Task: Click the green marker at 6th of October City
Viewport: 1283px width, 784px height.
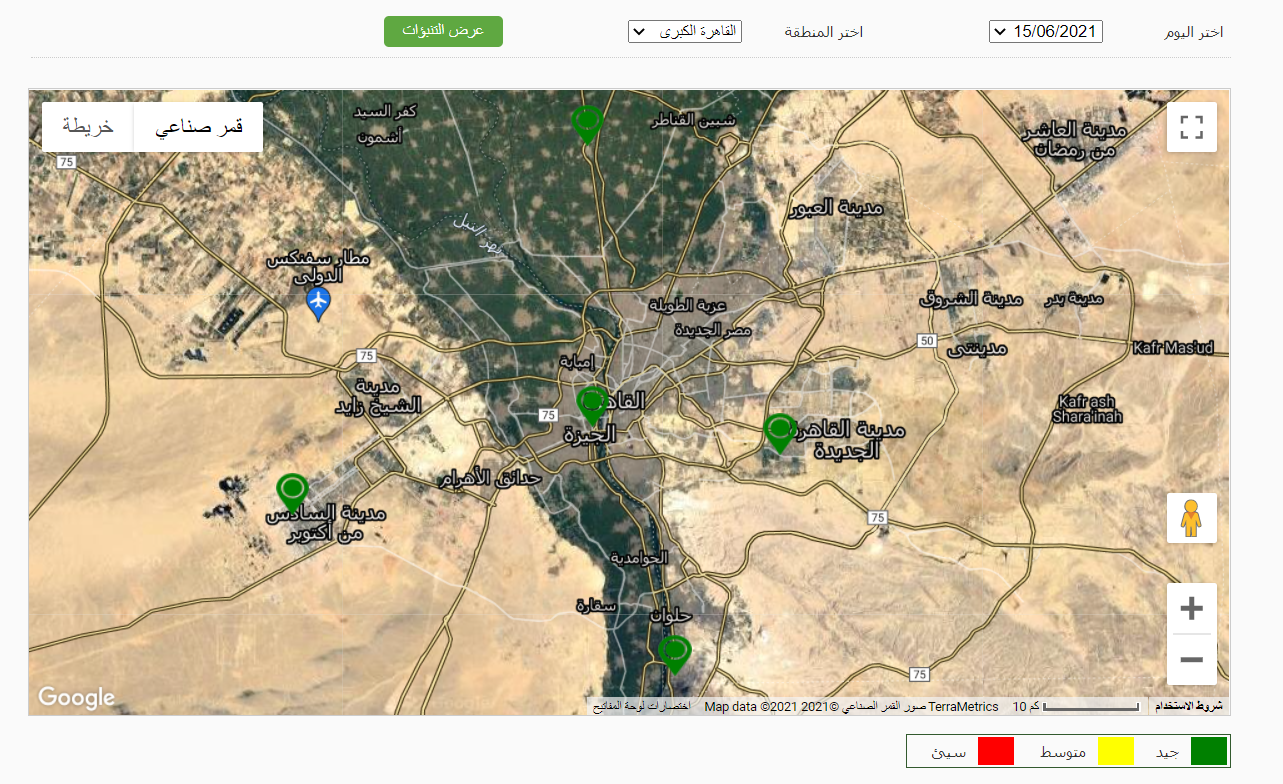Action: (x=292, y=491)
